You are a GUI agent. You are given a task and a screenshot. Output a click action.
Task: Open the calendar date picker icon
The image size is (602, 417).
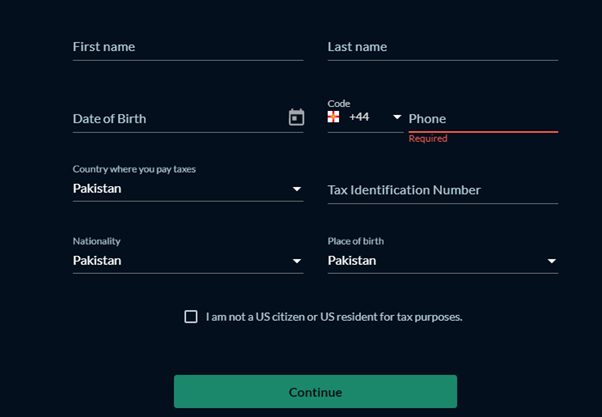coord(296,117)
